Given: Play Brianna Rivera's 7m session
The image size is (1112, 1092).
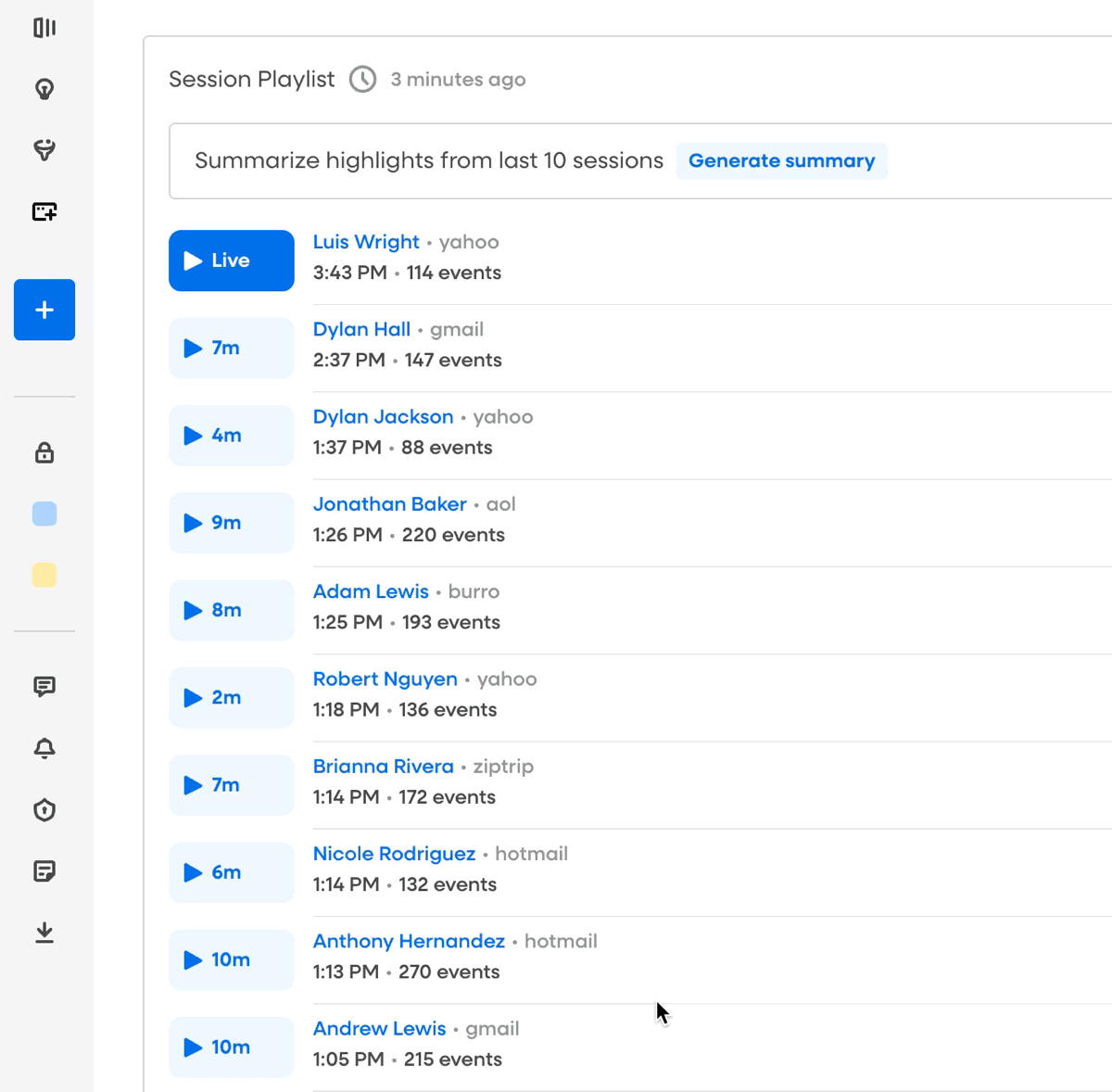Looking at the screenshot, I should tap(232, 785).
